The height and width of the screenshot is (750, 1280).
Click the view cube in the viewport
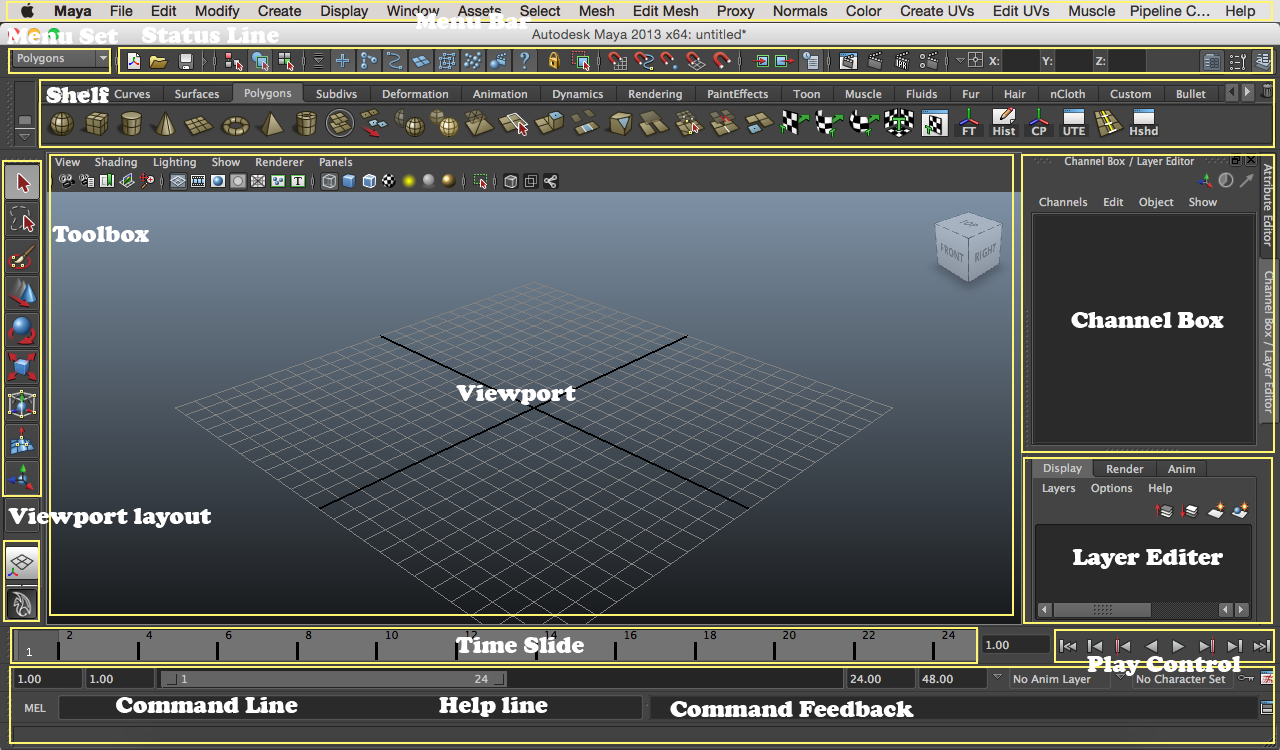[967, 246]
